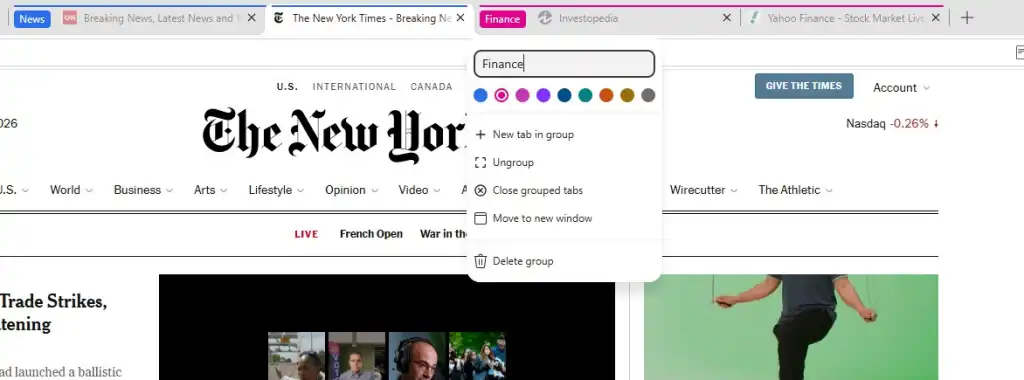
Task: Choose the blue group color
Action: [481, 95]
